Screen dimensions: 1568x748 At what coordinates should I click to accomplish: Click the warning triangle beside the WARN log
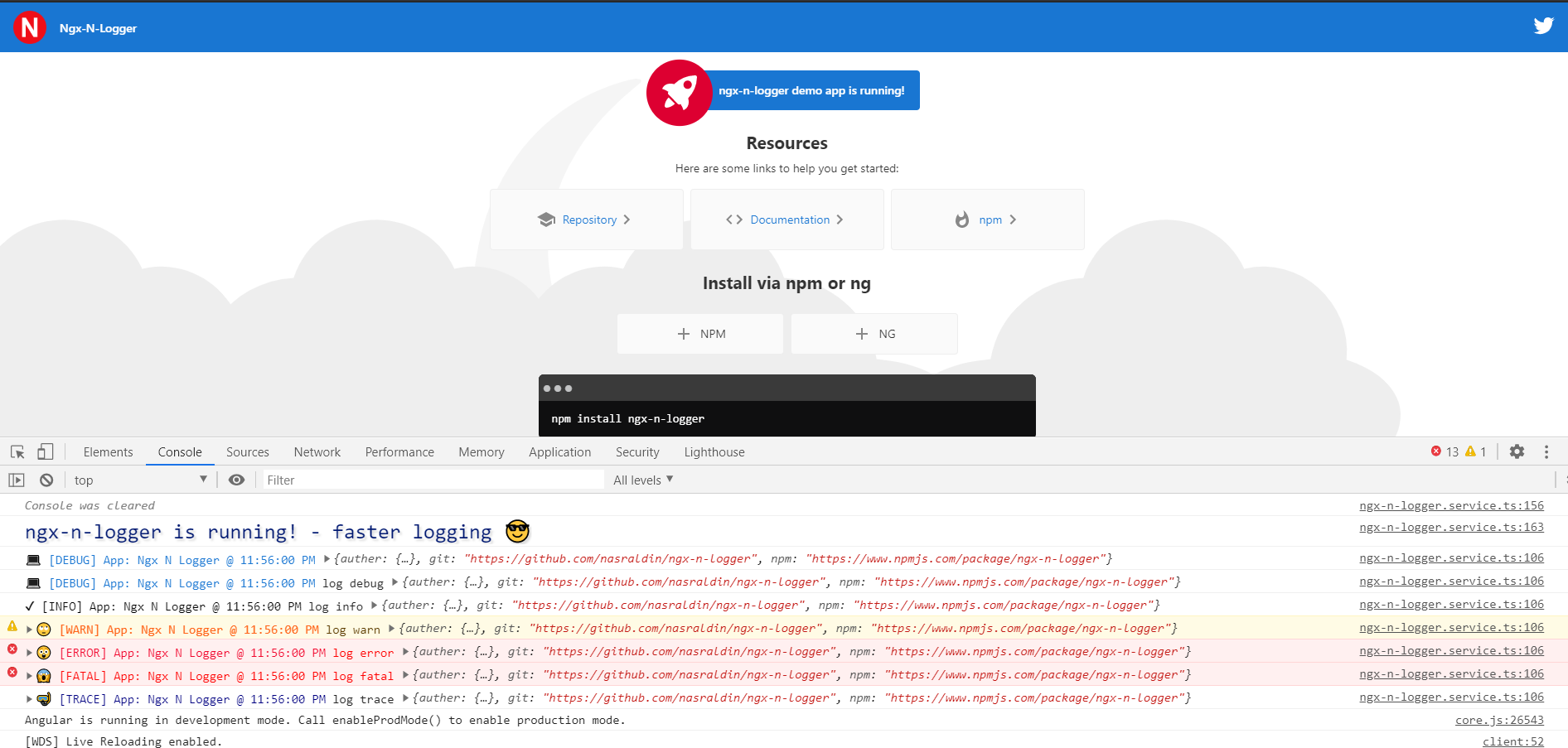point(12,626)
